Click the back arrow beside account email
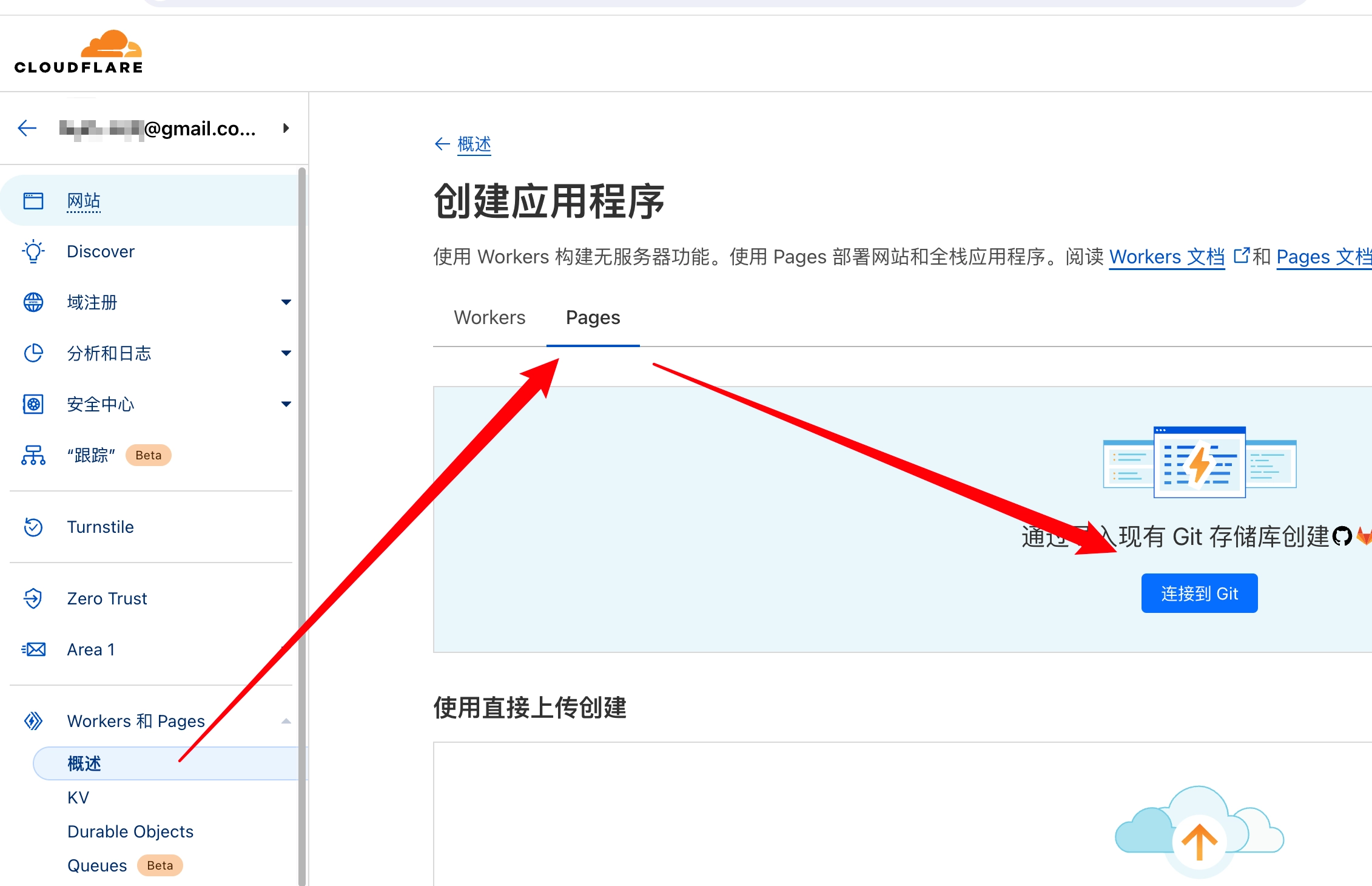Screen dimensions: 1372x886 (27, 128)
